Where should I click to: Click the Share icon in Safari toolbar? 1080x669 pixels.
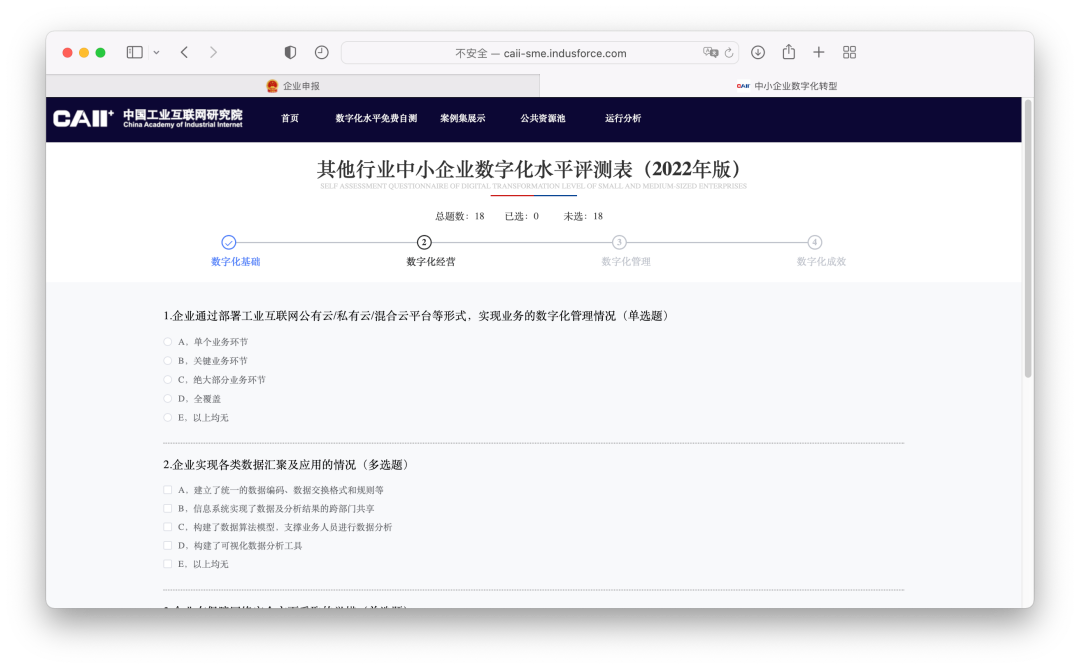[x=789, y=51]
